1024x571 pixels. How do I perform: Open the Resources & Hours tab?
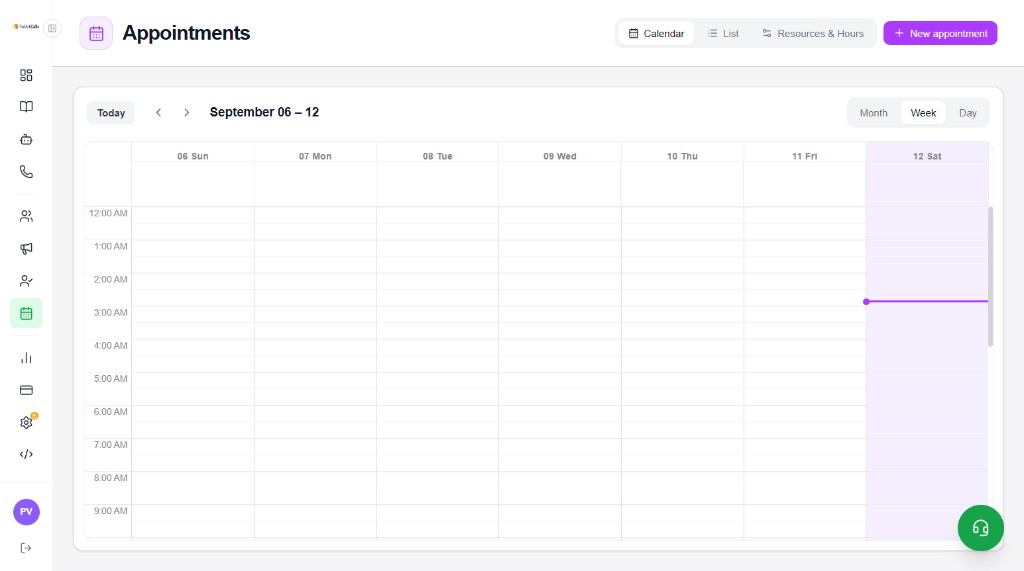pos(813,33)
